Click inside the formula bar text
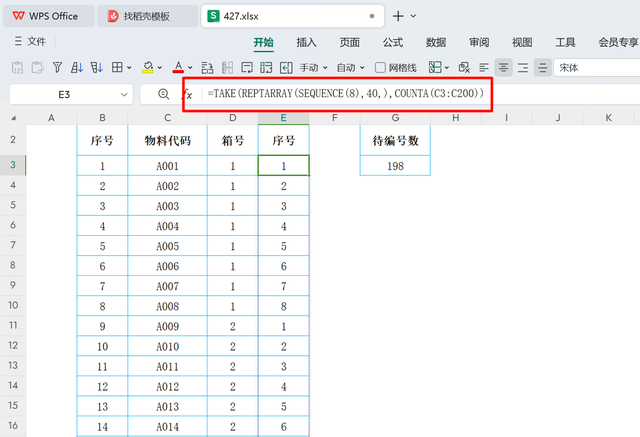The width and height of the screenshot is (640, 437). point(345,94)
